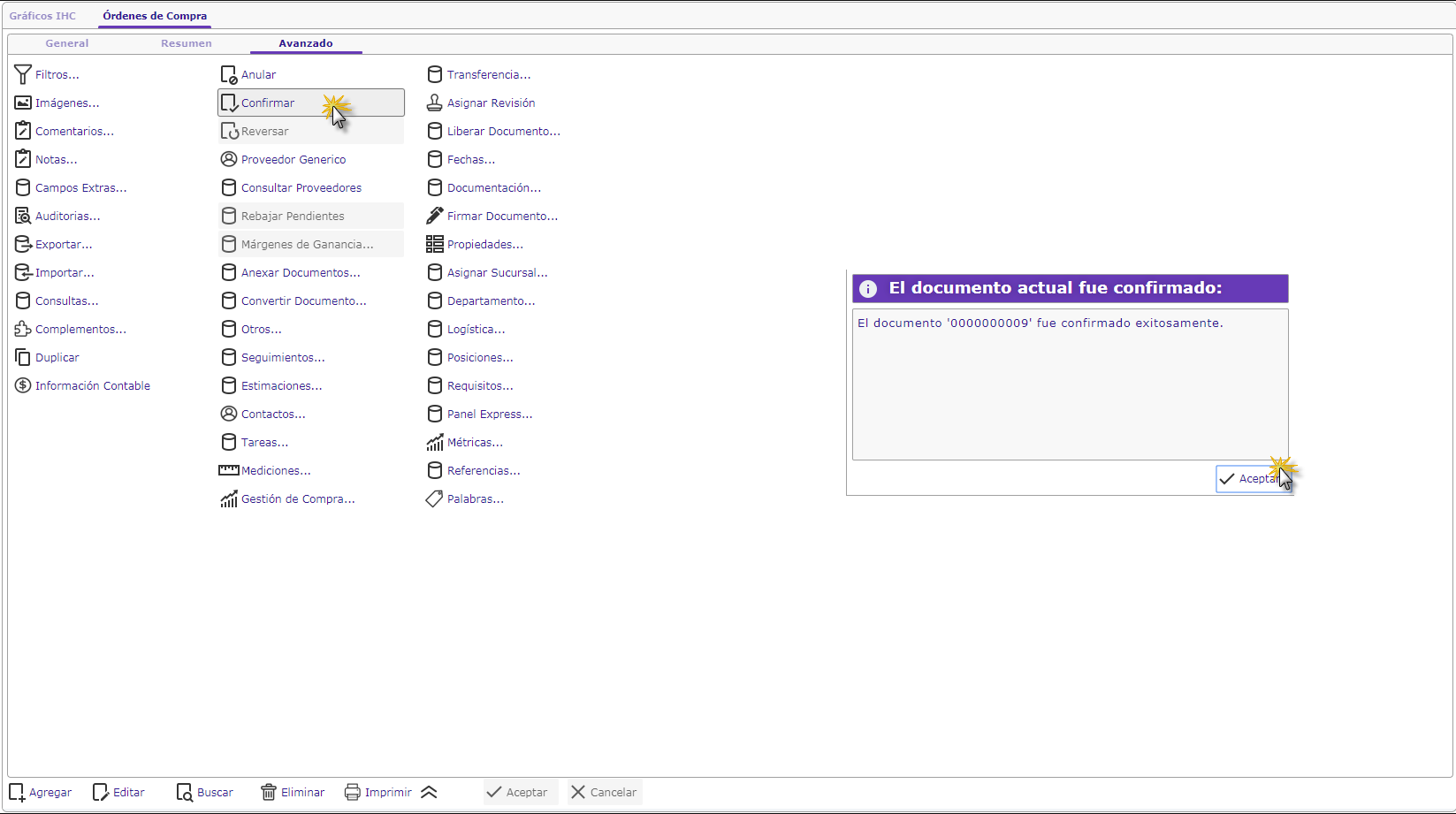
Task: Expand the double chevron next to Imprimir
Action: point(429,793)
